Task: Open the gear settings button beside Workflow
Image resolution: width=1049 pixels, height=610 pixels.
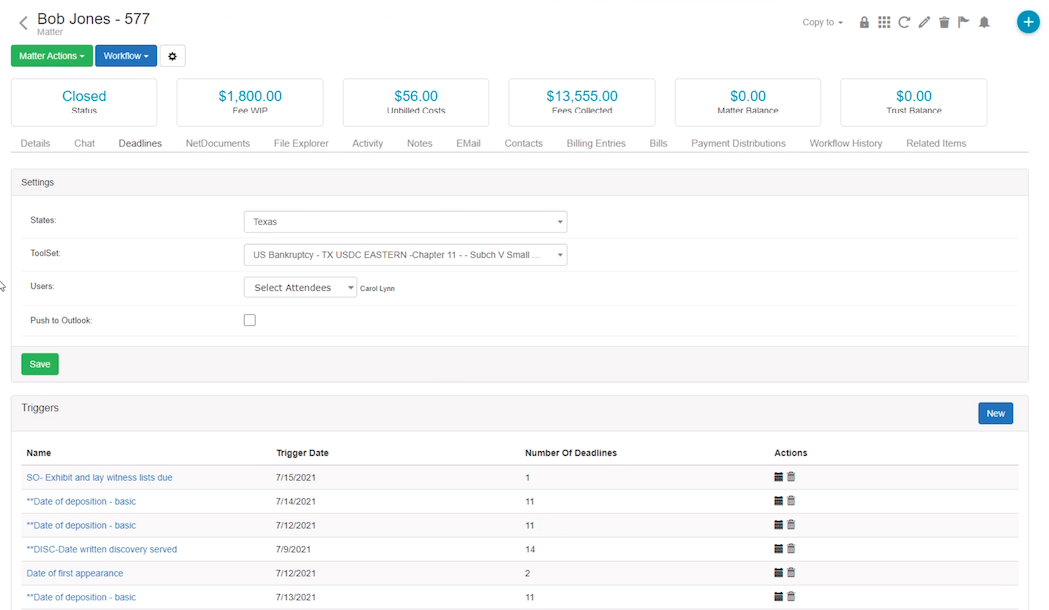Action: pyautogui.click(x=173, y=56)
